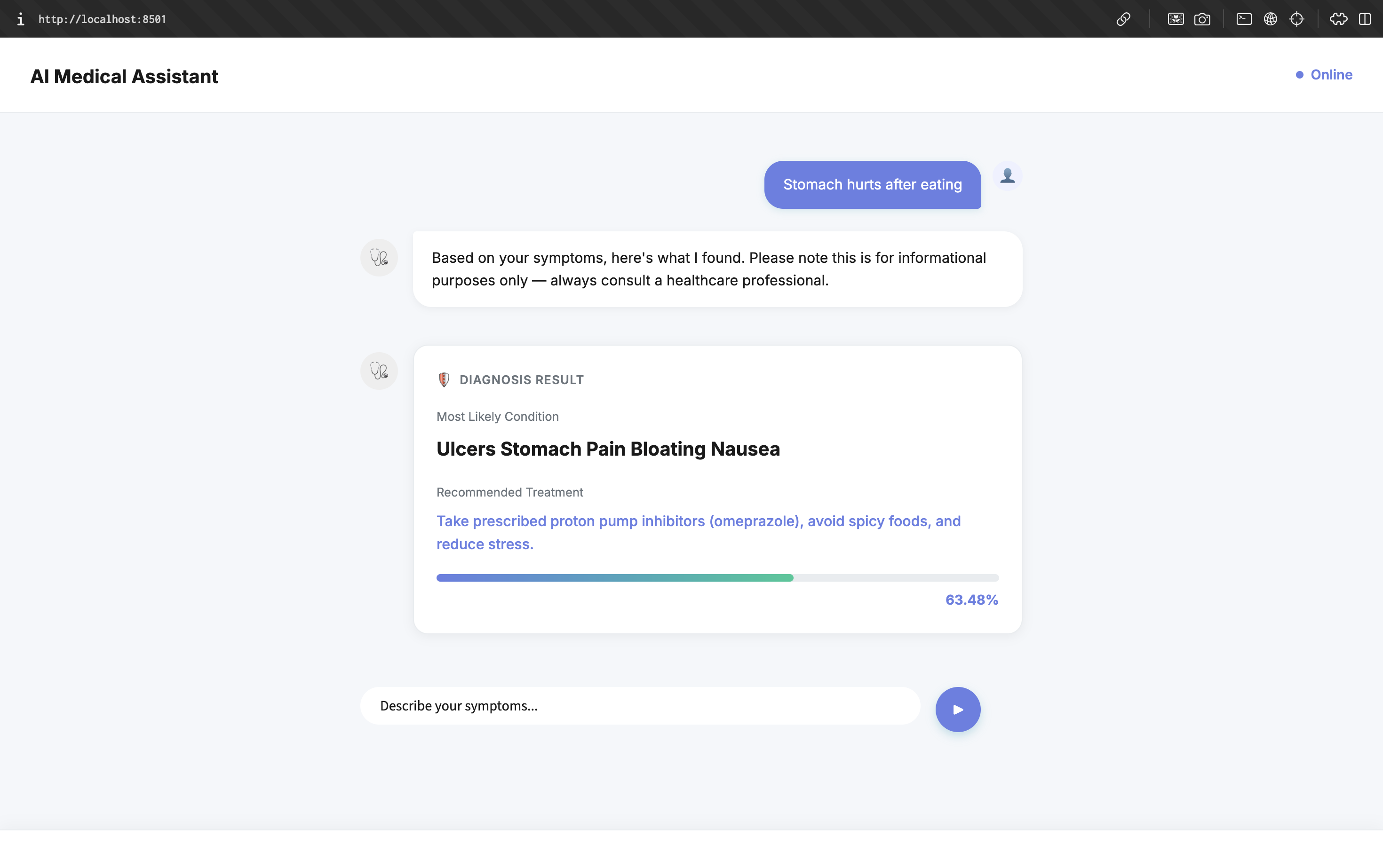Click the confidence progress bar
This screenshot has width=1383, height=868.
coord(717,578)
